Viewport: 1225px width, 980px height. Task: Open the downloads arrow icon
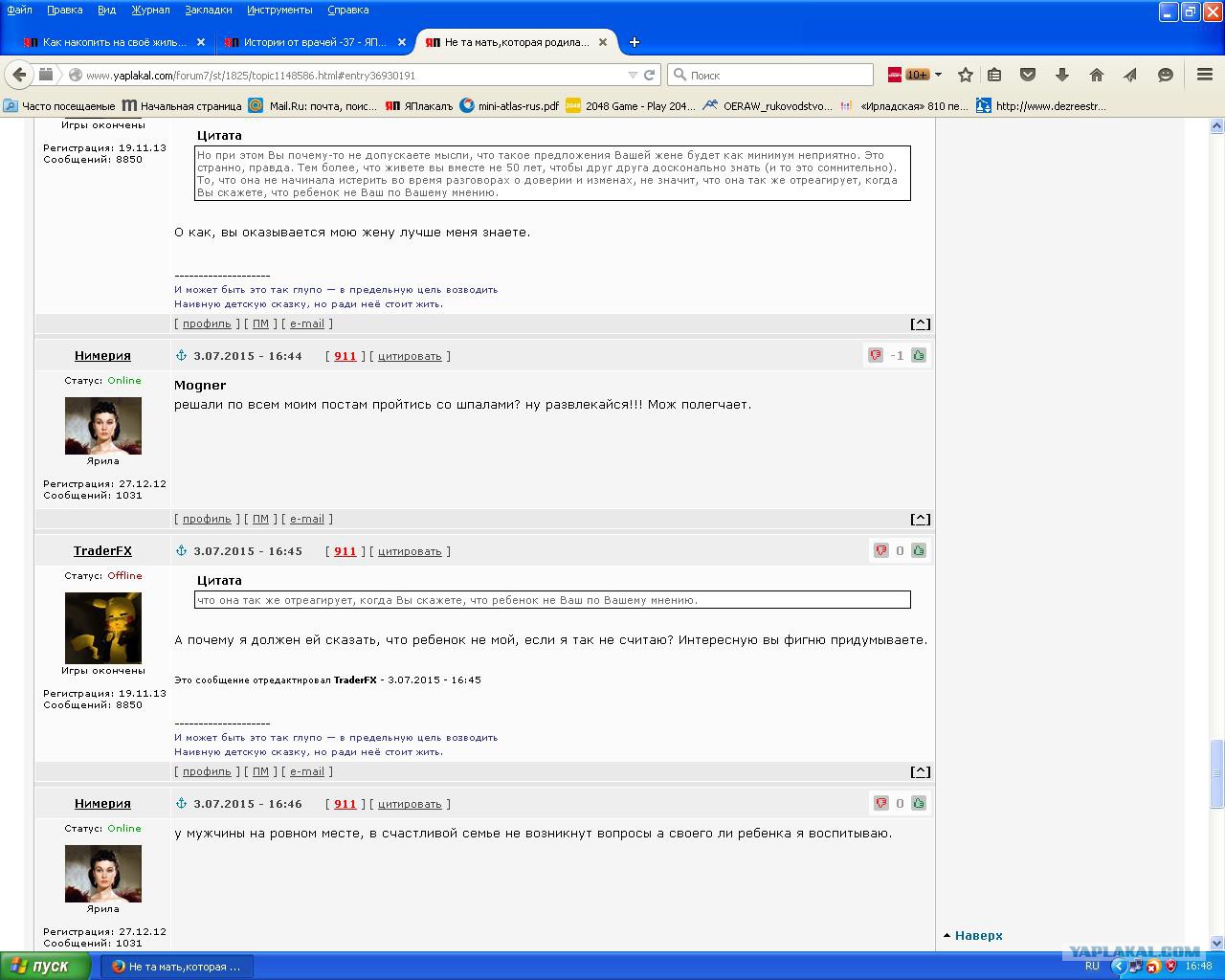point(1062,75)
